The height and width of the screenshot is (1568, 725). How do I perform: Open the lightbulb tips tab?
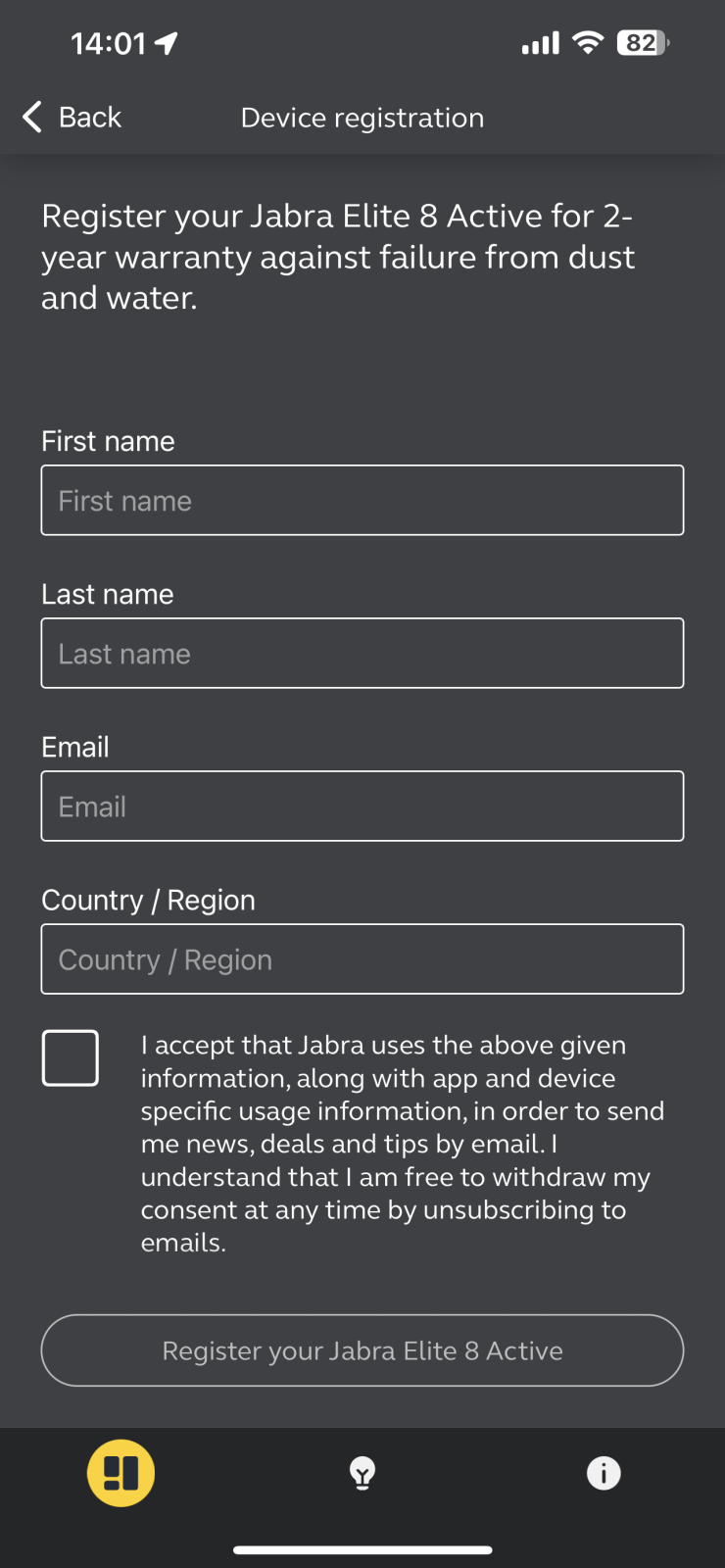pyautogui.click(x=362, y=1472)
